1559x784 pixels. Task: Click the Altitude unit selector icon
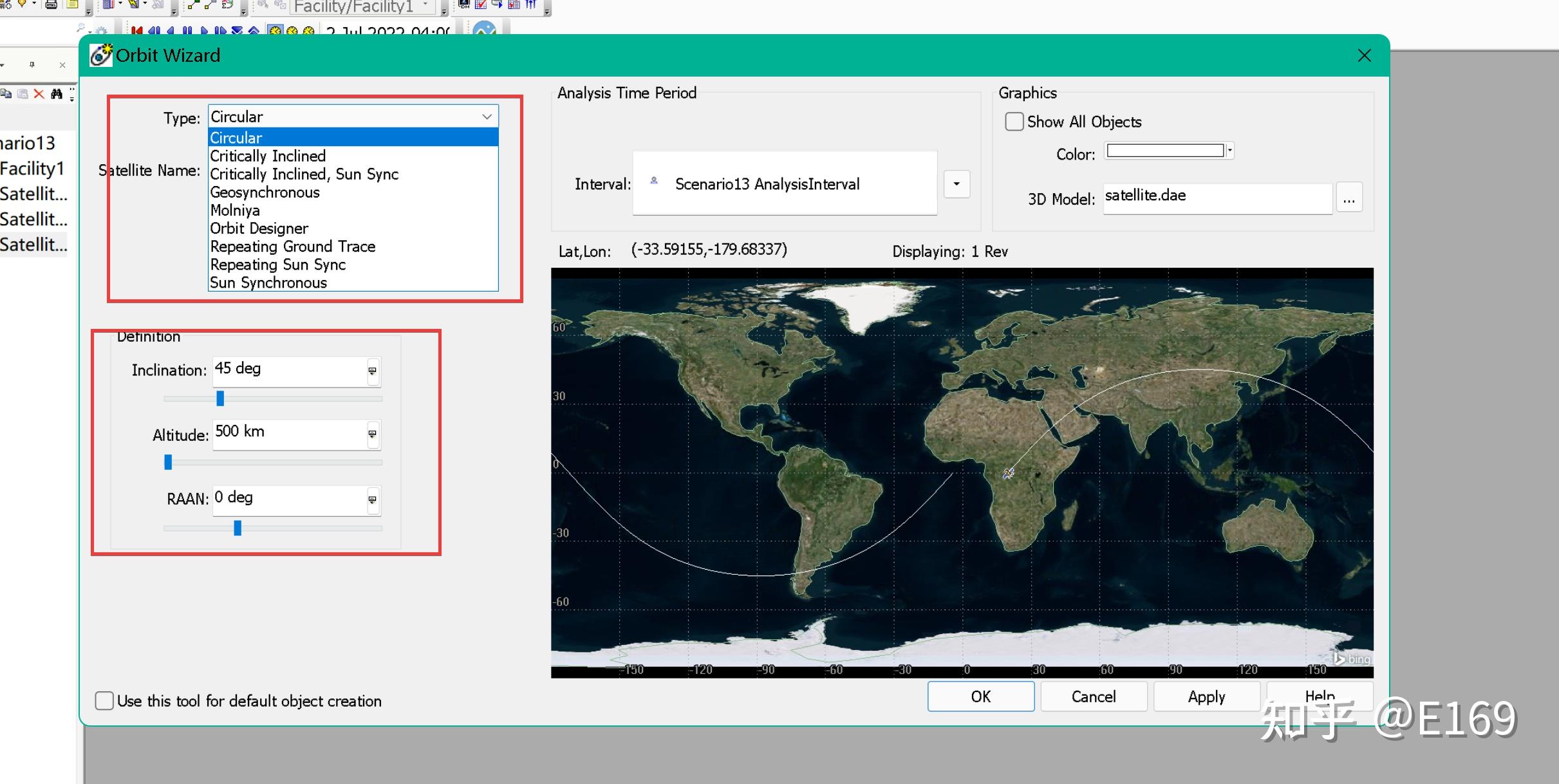point(372,434)
